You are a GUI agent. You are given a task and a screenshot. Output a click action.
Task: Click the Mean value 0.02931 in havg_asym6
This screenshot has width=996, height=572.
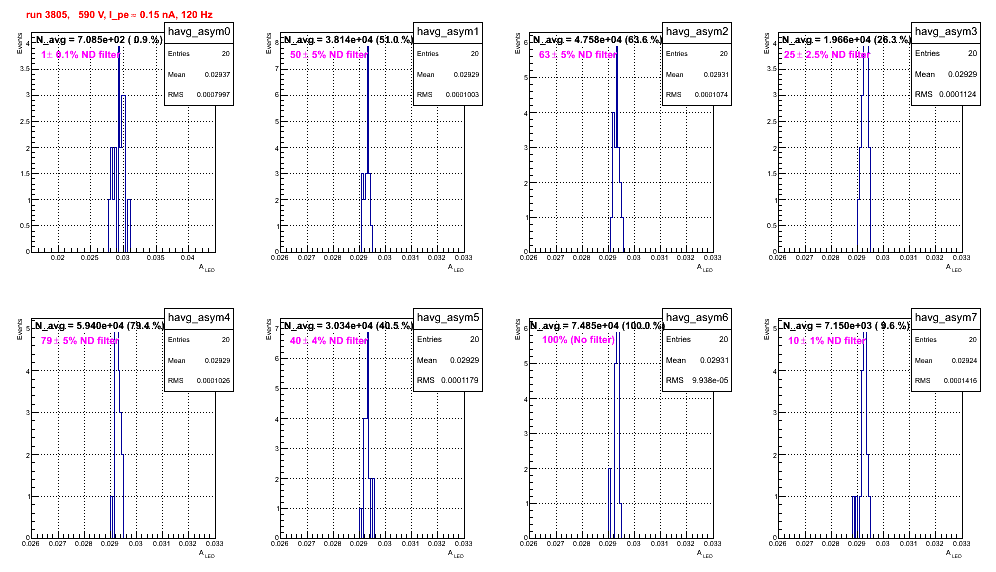714,360
